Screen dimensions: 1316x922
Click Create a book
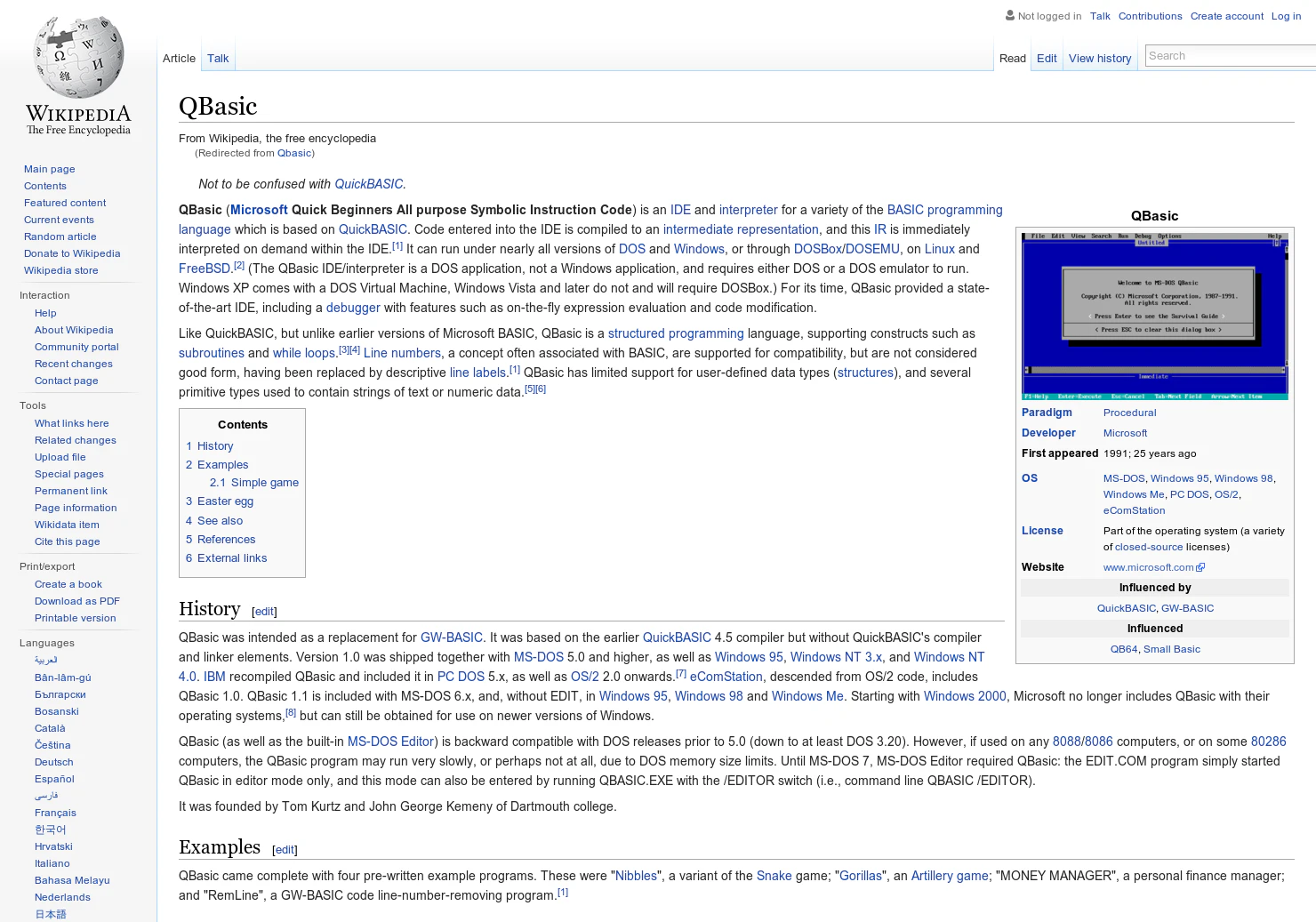click(x=68, y=584)
